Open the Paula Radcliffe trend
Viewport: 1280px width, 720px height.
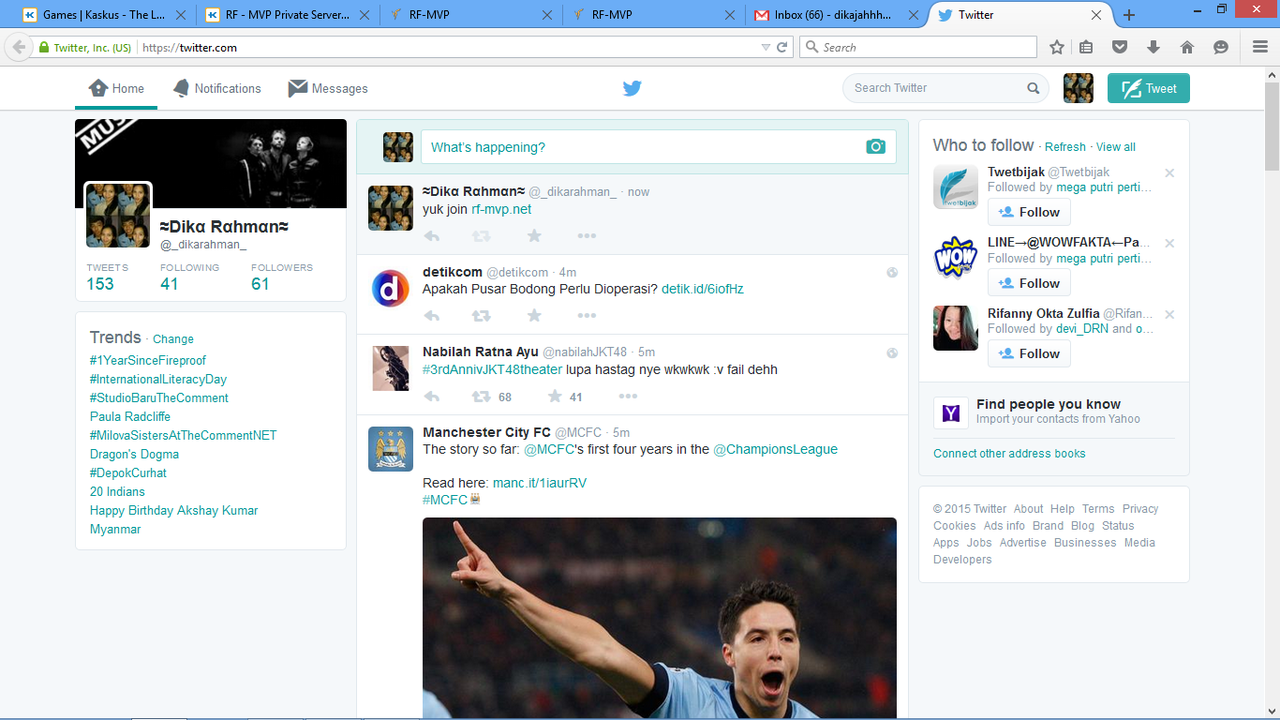(130, 416)
